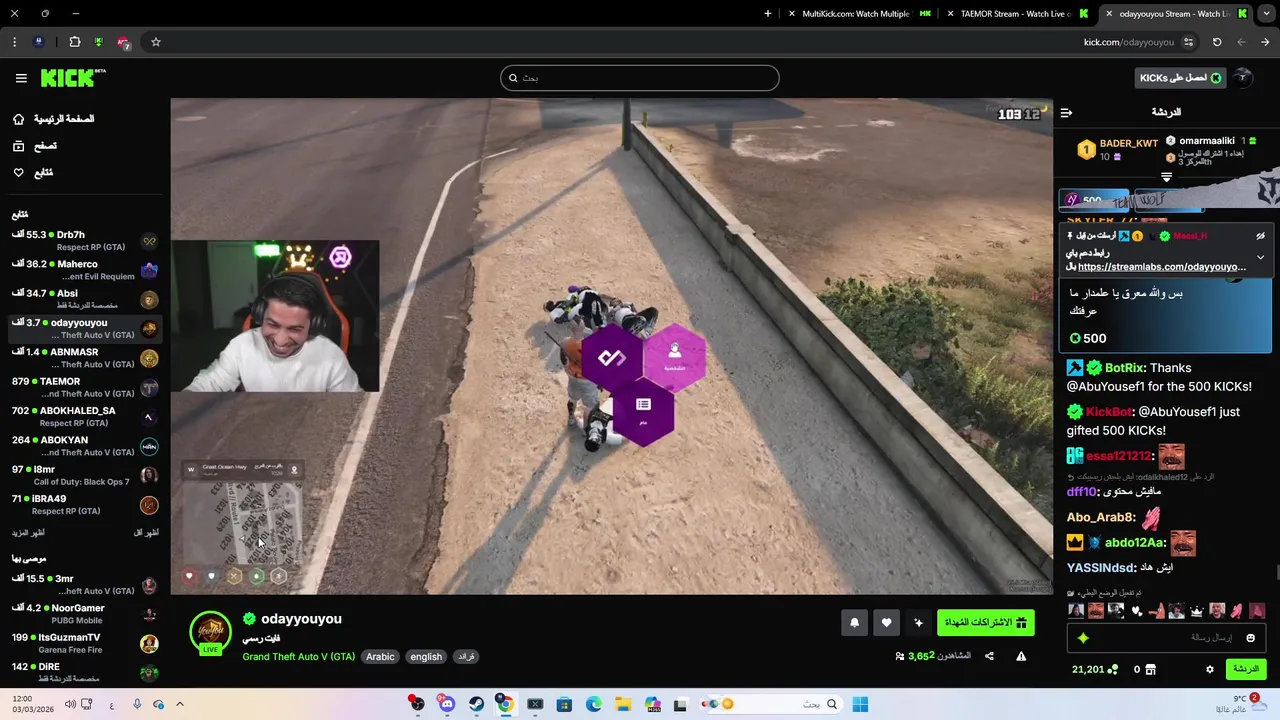Open the Browse sidebar item
Viewport: 1280px width, 720px height.
35,146
